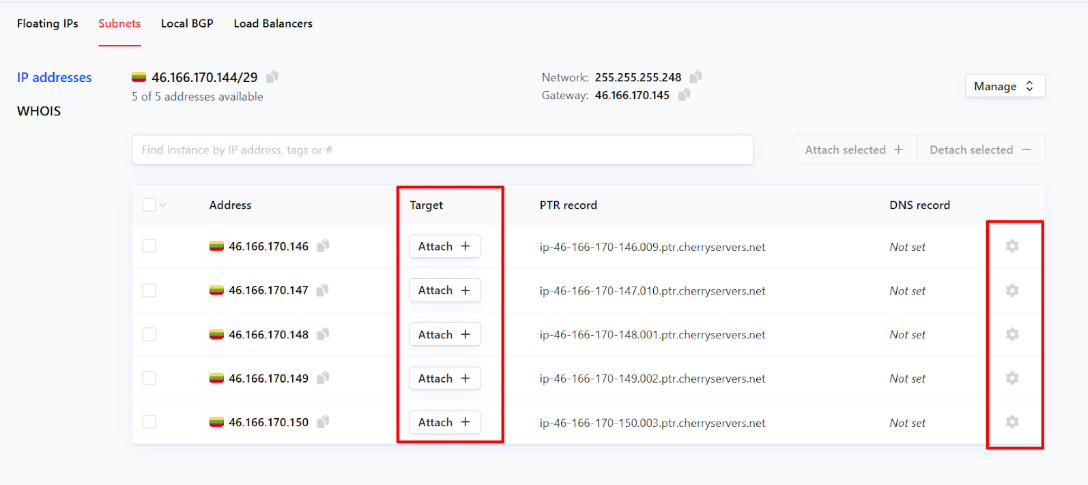Open settings gear for 46.166.170.150
The height and width of the screenshot is (485, 1088).
(1012, 422)
